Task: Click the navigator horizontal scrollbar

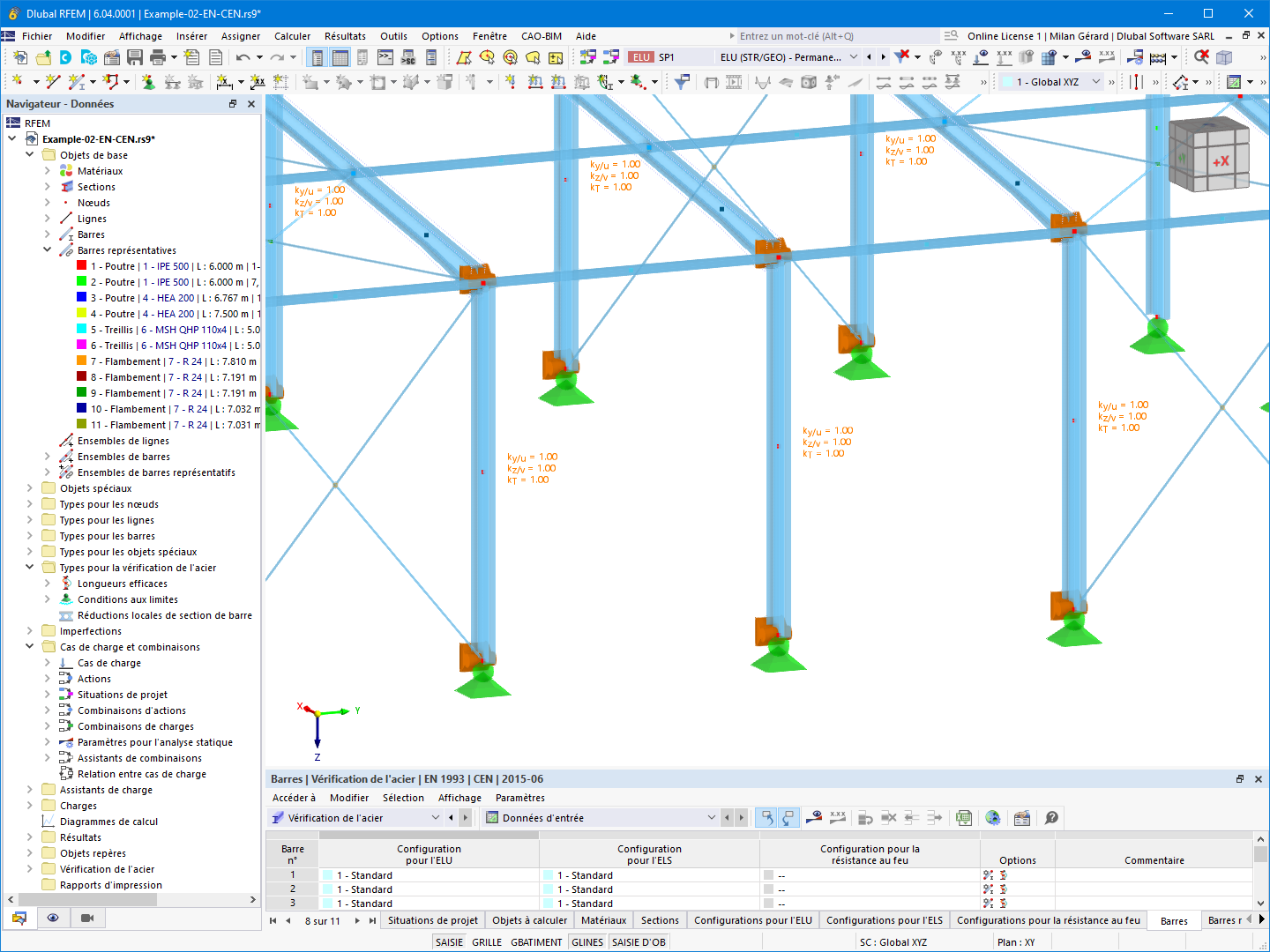Action: (87, 900)
